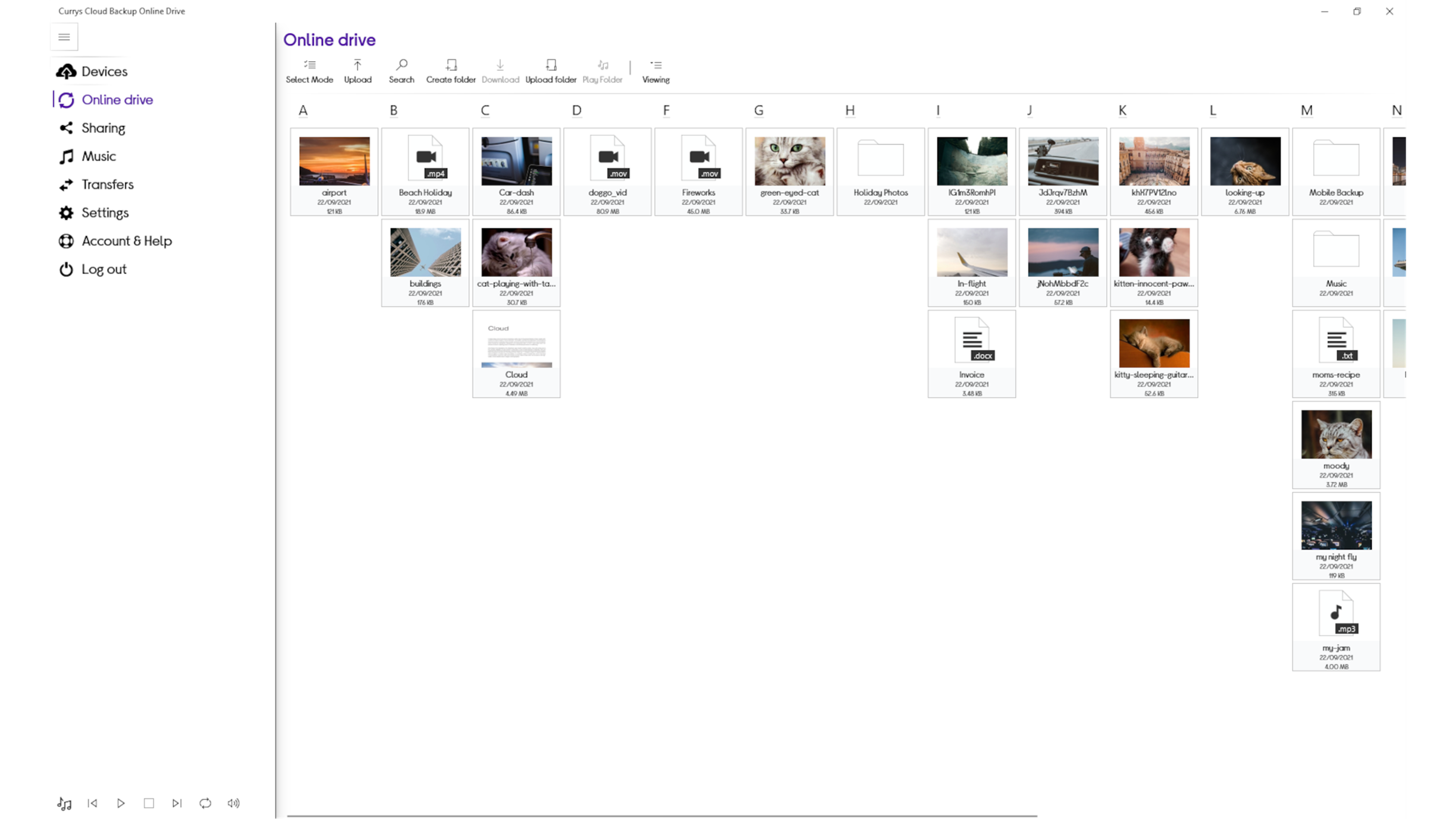Open Settings from the sidebar
This screenshot has width=1456, height=819.
pos(104,213)
